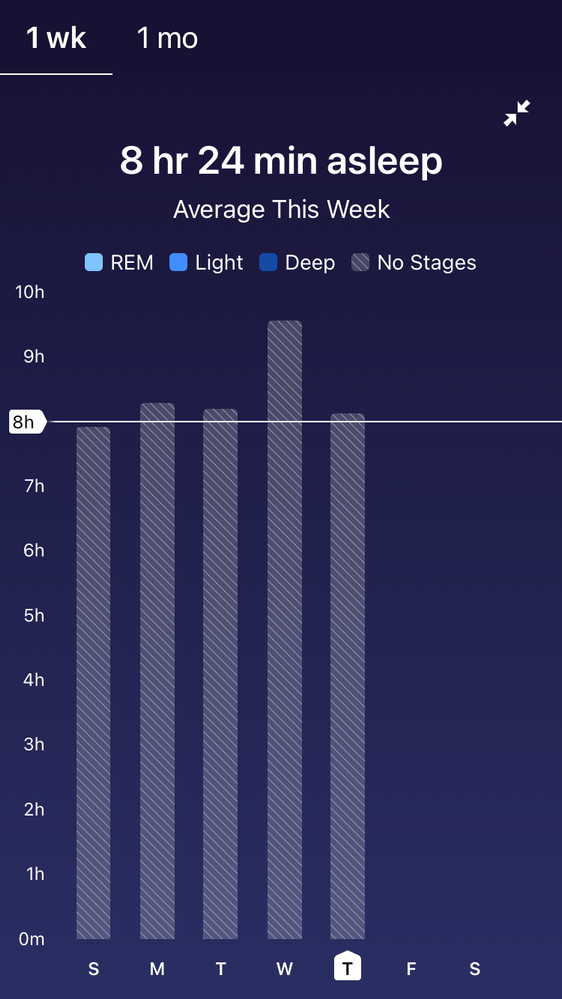562x999 pixels.
Task: Tap the highlighted T day marker
Action: coord(347,965)
